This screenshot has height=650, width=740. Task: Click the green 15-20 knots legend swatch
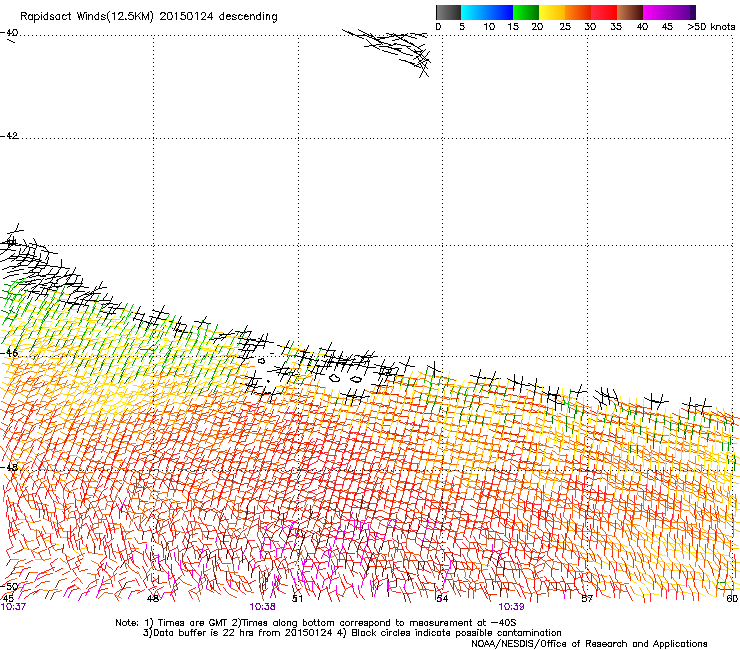(526, 12)
